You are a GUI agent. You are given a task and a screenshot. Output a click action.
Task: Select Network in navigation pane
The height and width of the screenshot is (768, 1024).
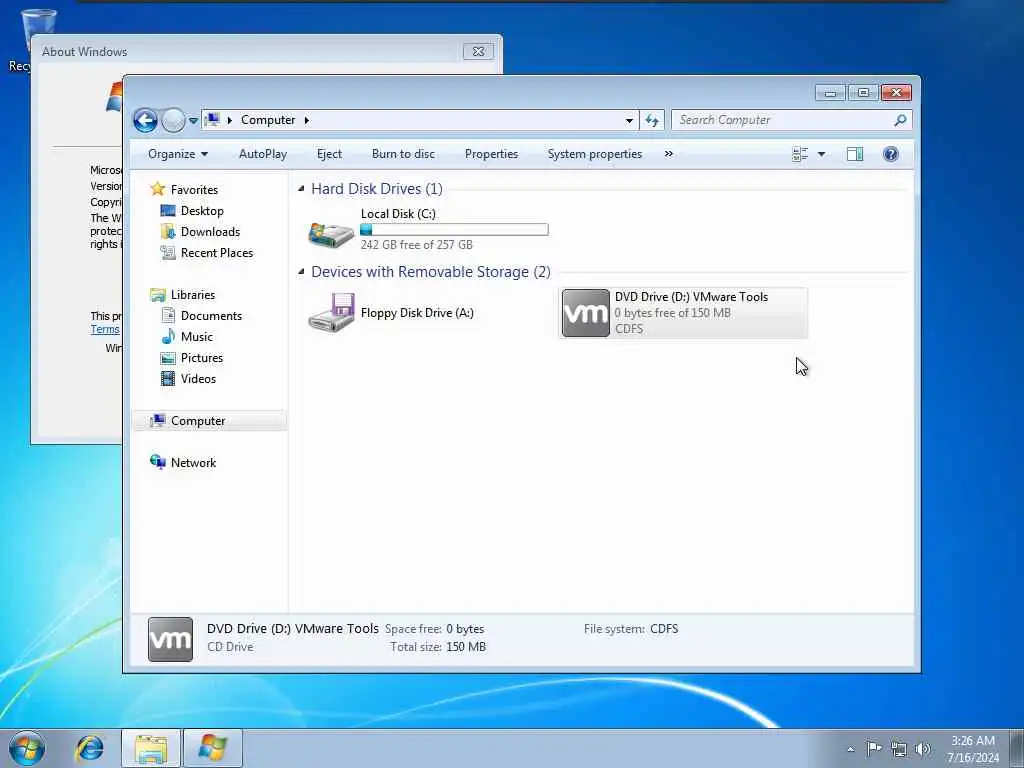(193, 462)
